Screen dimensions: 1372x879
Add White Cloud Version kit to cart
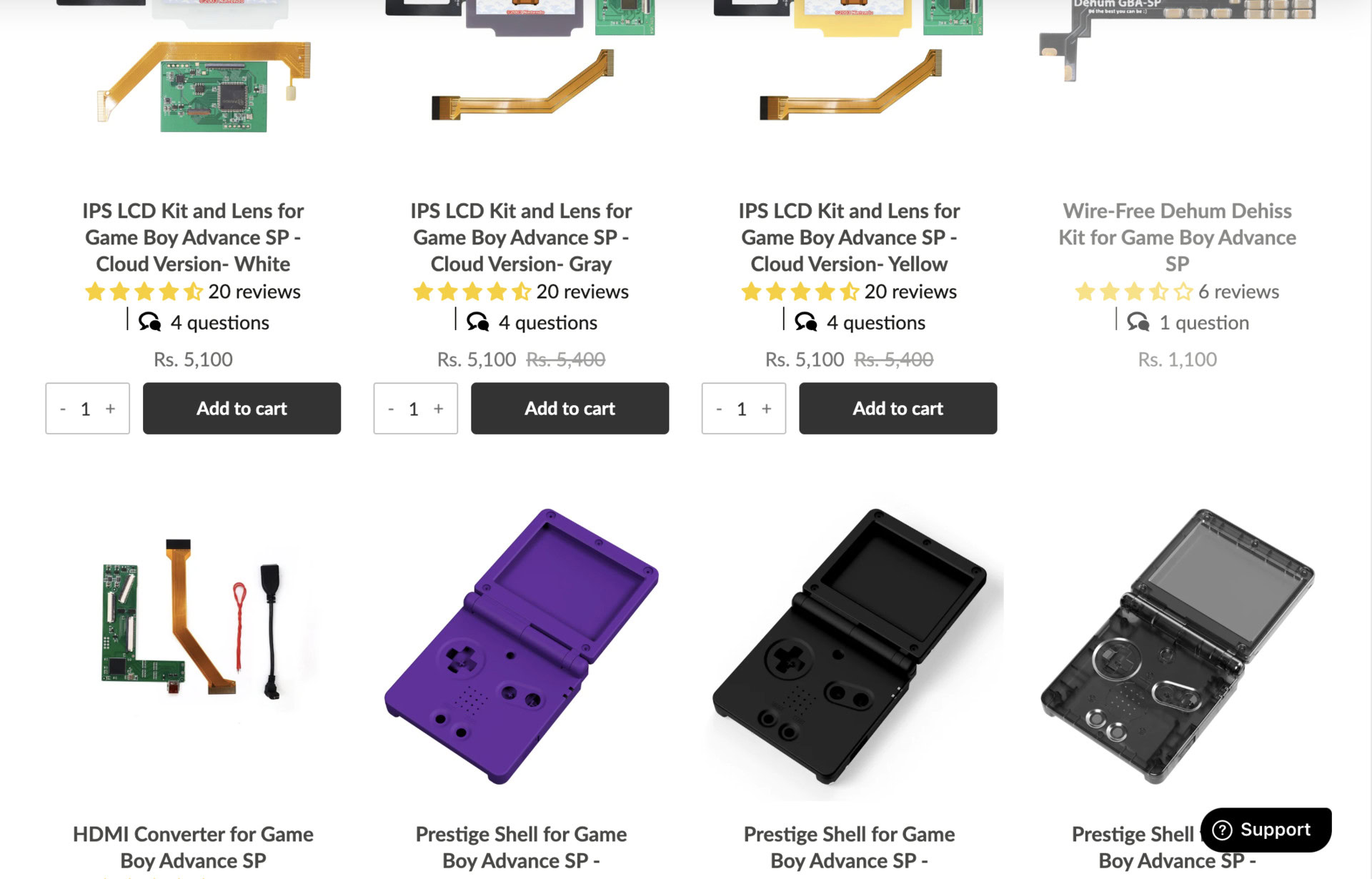coord(242,409)
